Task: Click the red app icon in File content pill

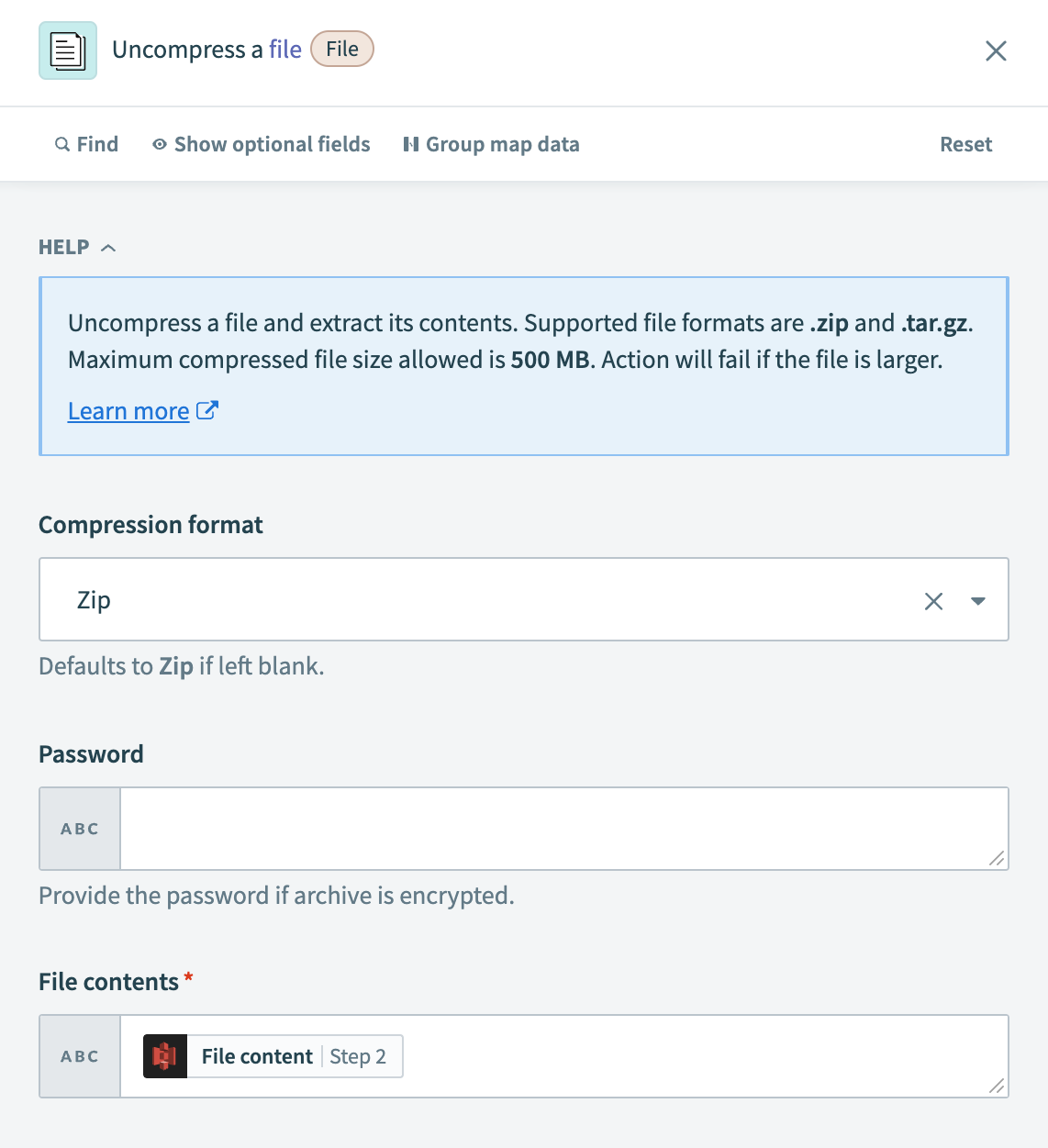Action: pos(164,1056)
